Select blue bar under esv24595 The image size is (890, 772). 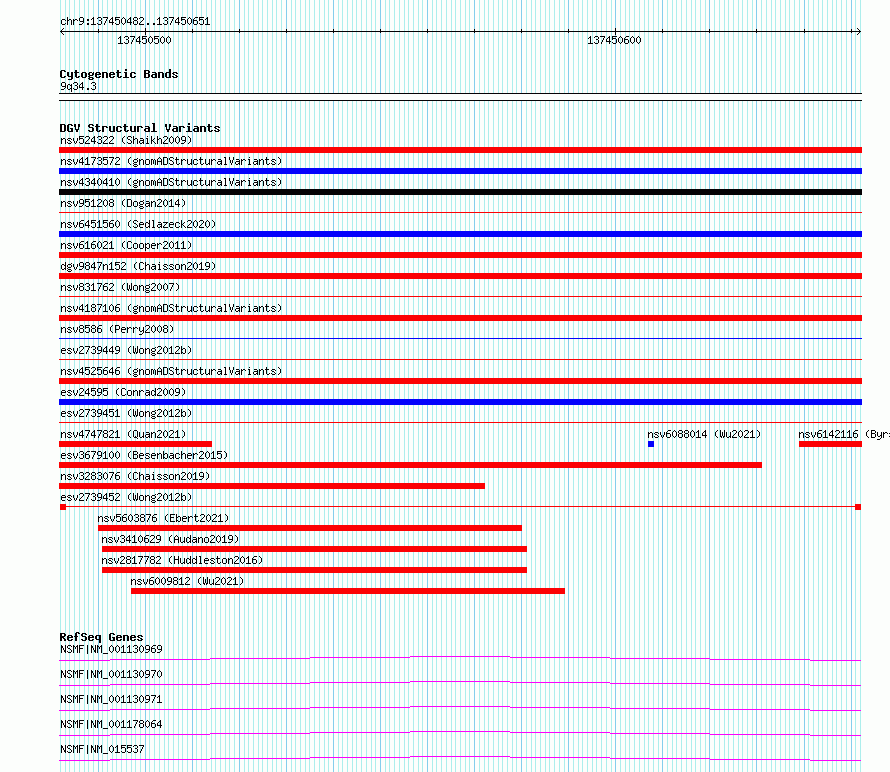tap(460, 402)
